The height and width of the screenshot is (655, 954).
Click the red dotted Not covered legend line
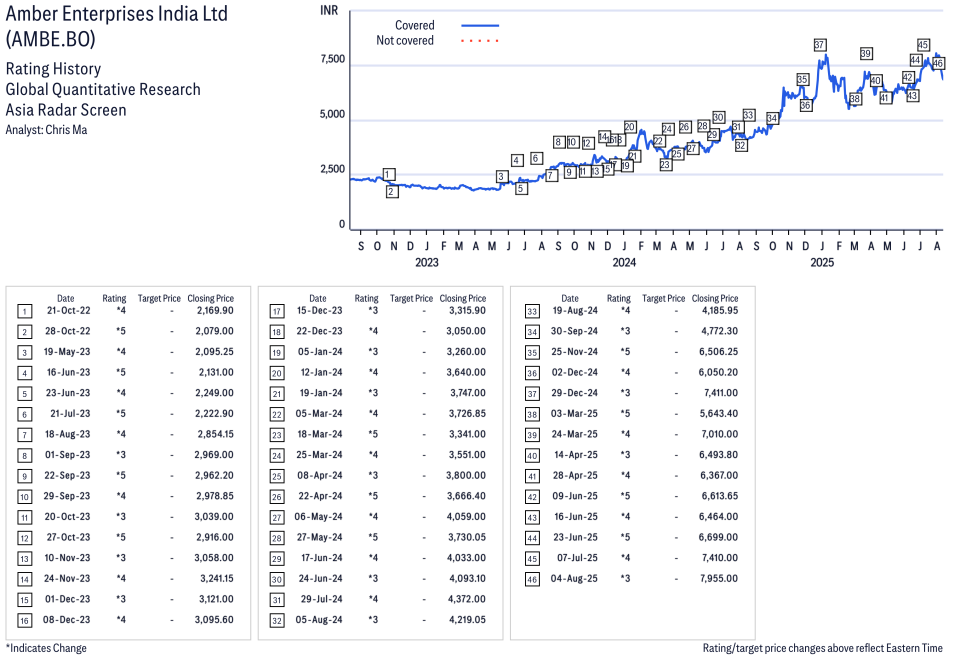[x=480, y=41]
